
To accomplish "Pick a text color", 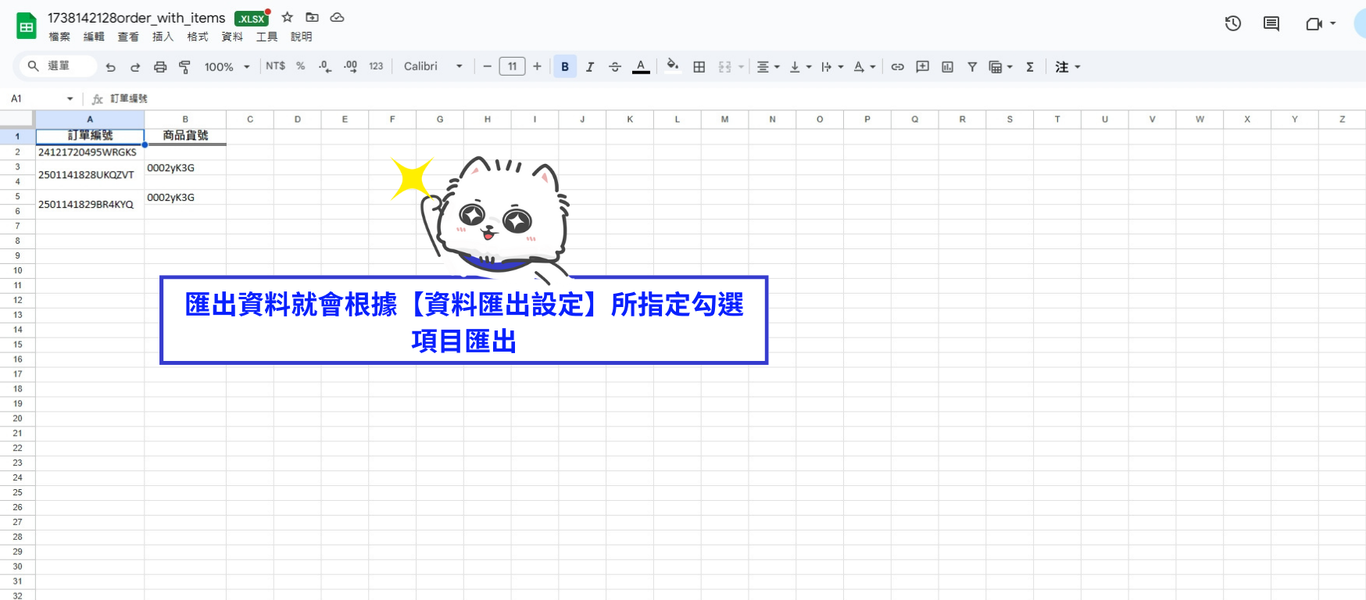I will [x=641, y=67].
